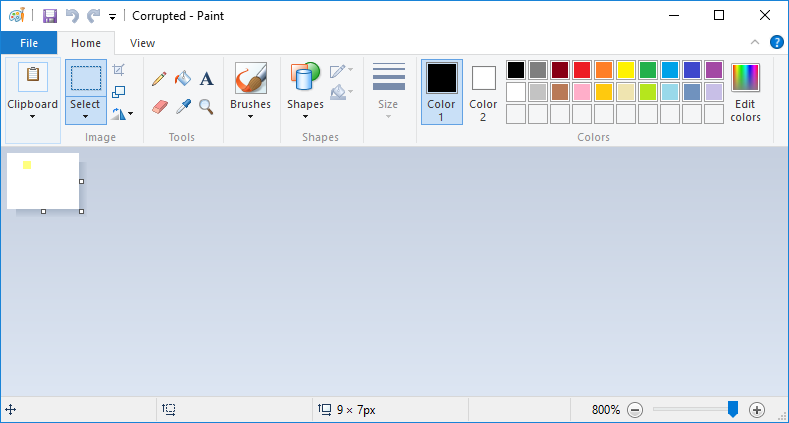Switch active color to Color 2

click(x=483, y=92)
